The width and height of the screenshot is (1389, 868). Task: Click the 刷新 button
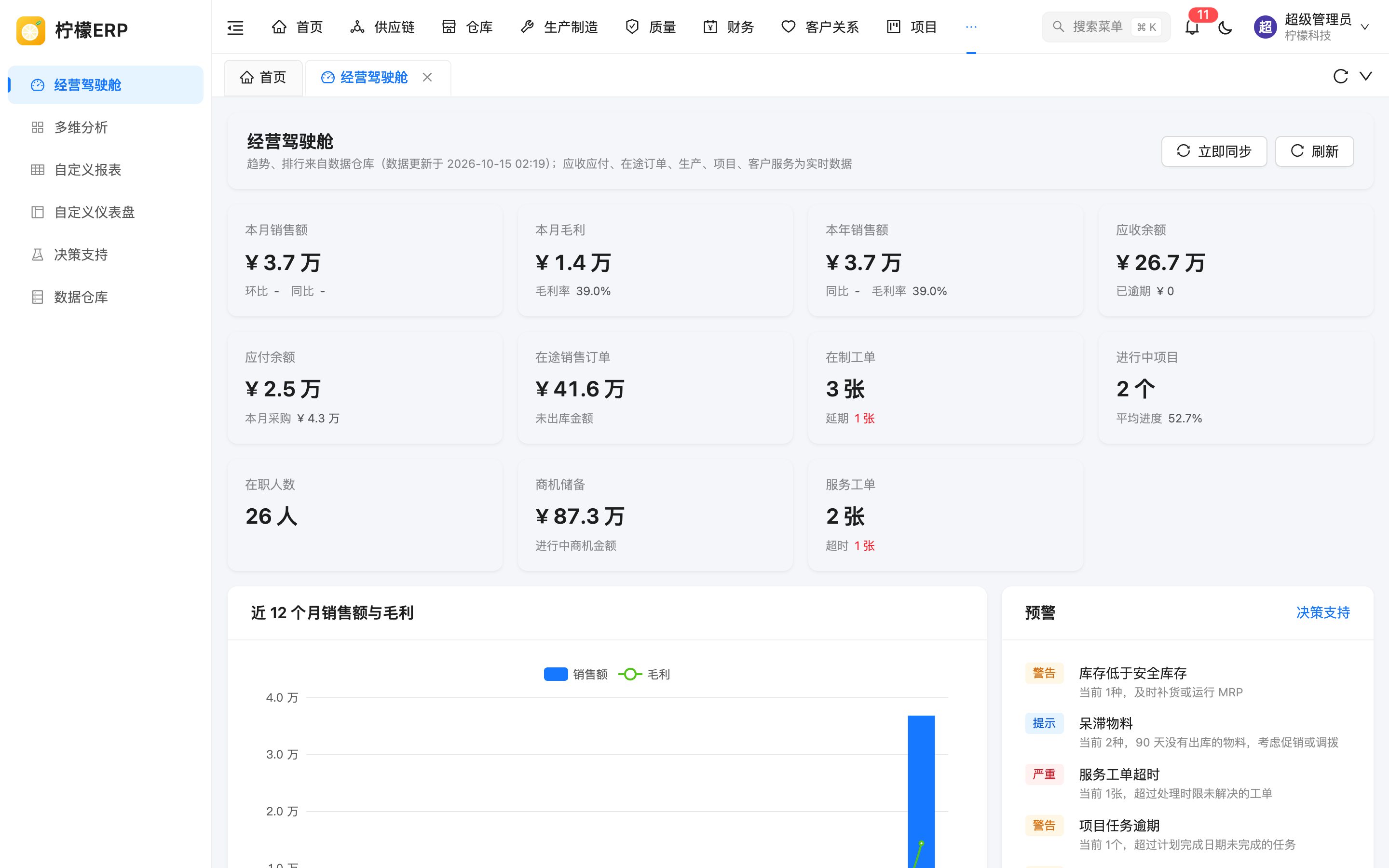coord(1314,151)
